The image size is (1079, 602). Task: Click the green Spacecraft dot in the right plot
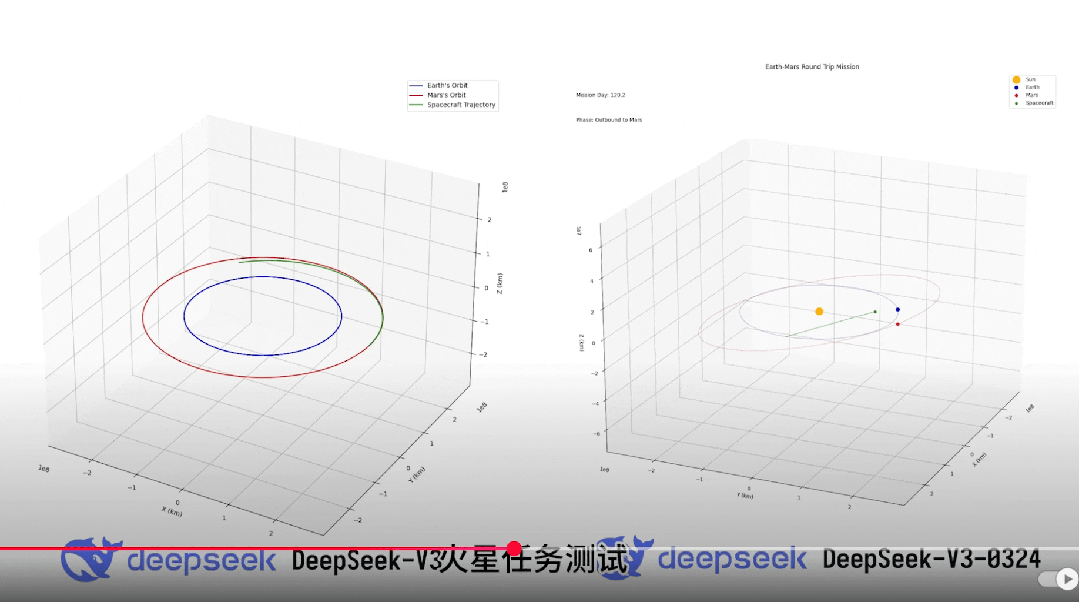click(x=875, y=312)
